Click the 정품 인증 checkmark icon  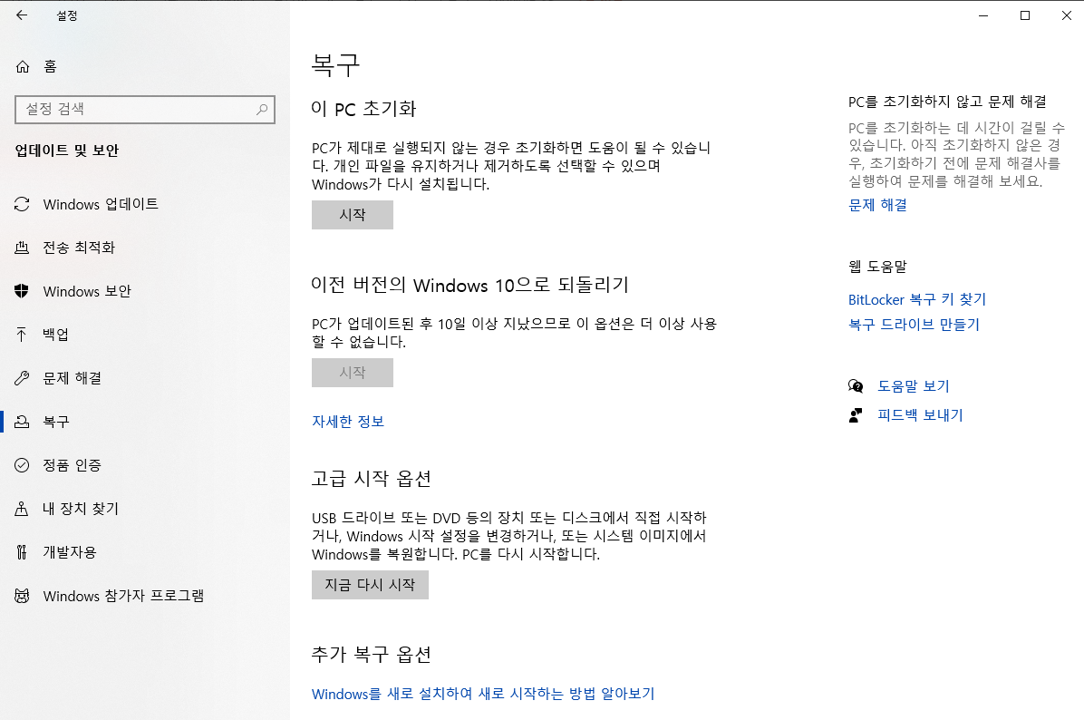point(22,465)
